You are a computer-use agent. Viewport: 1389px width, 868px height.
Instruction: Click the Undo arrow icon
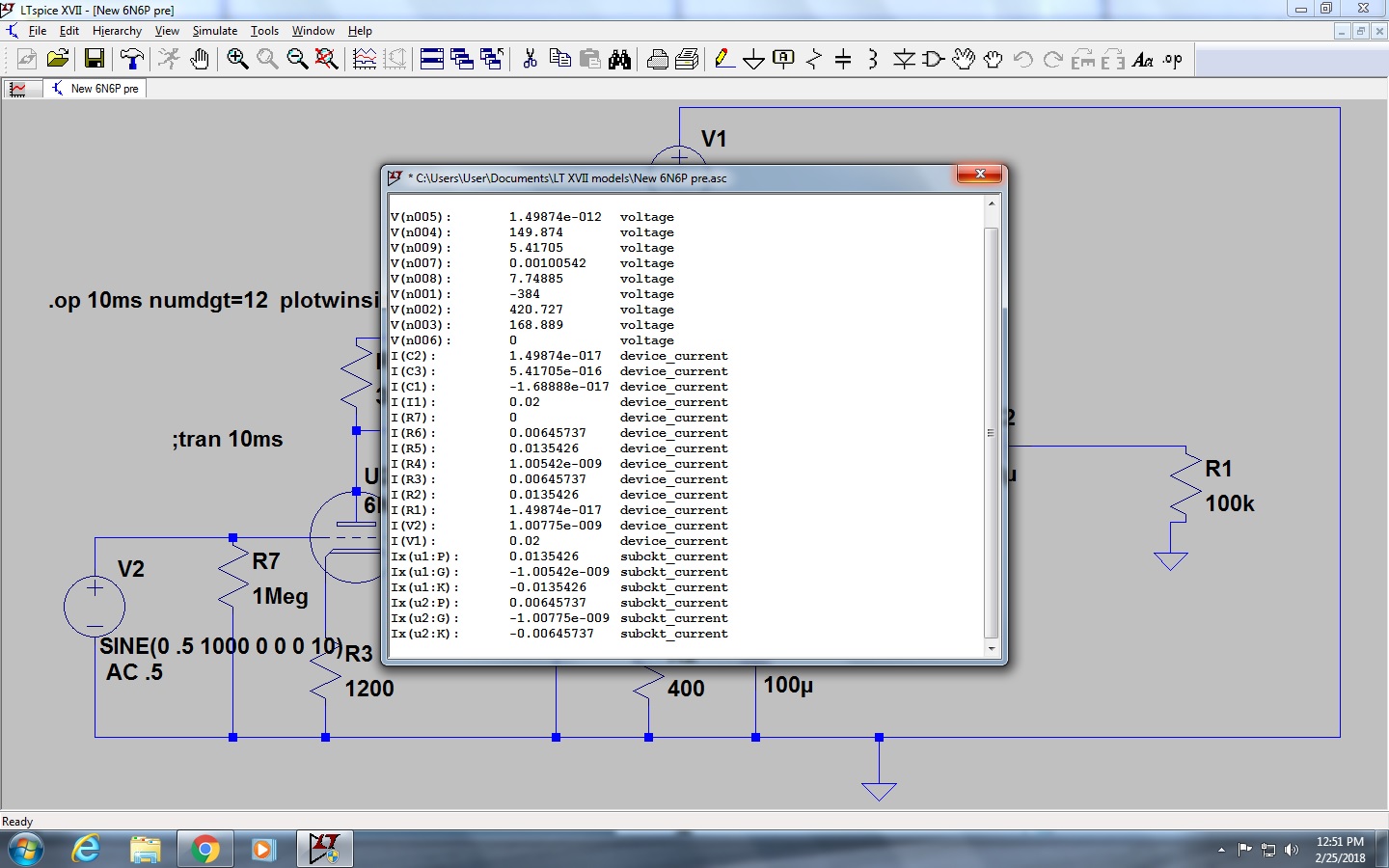point(1023,60)
